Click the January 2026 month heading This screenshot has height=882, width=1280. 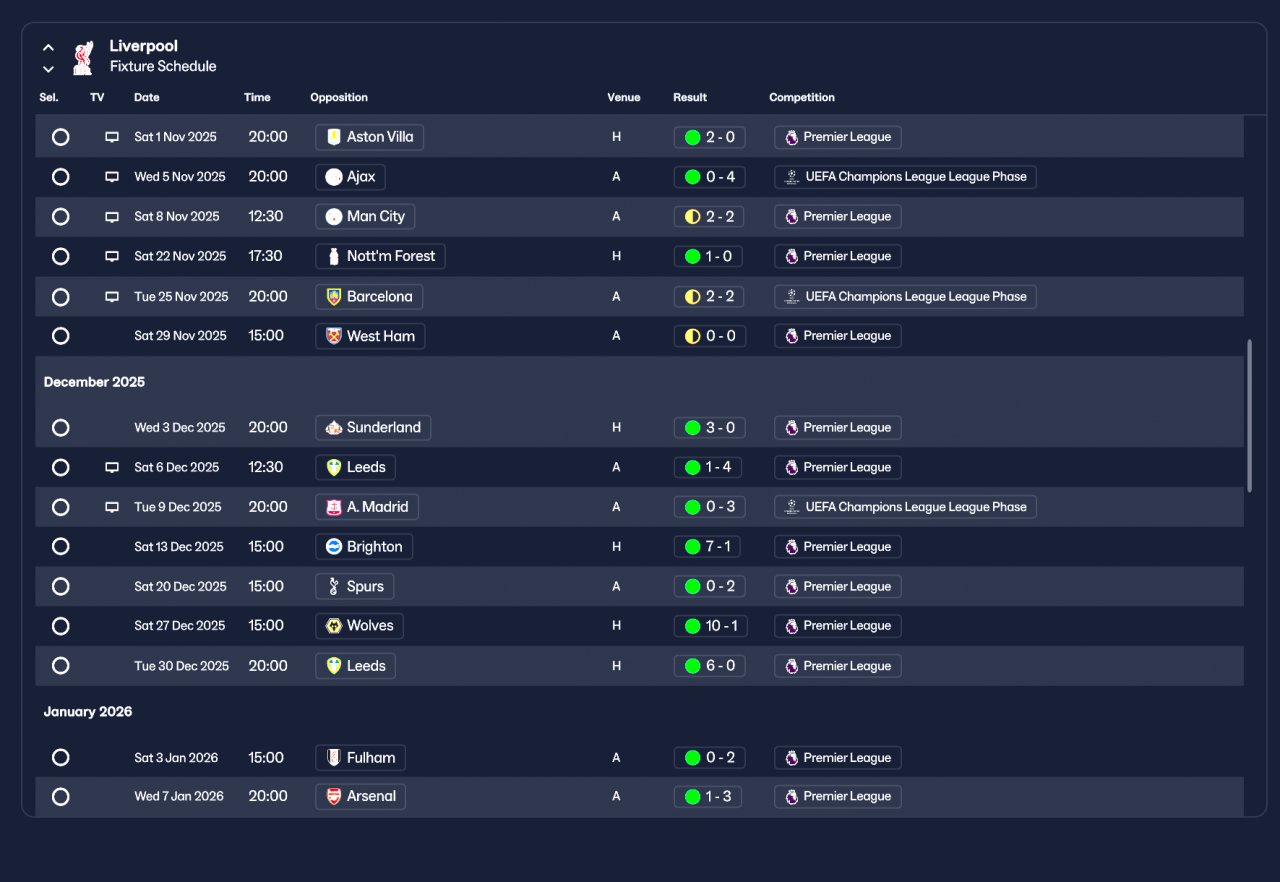88,712
